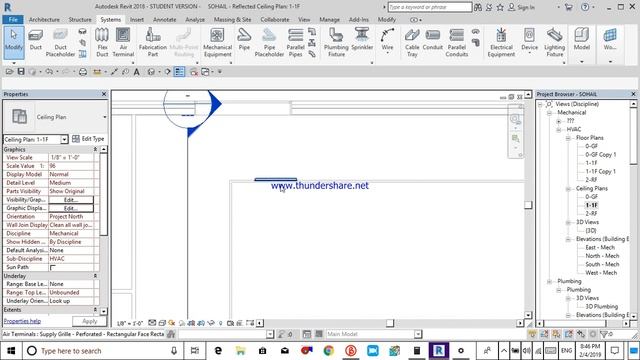Open the 0-GF floor plan view
Viewport: 640px width, 360px height.
click(591, 146)
